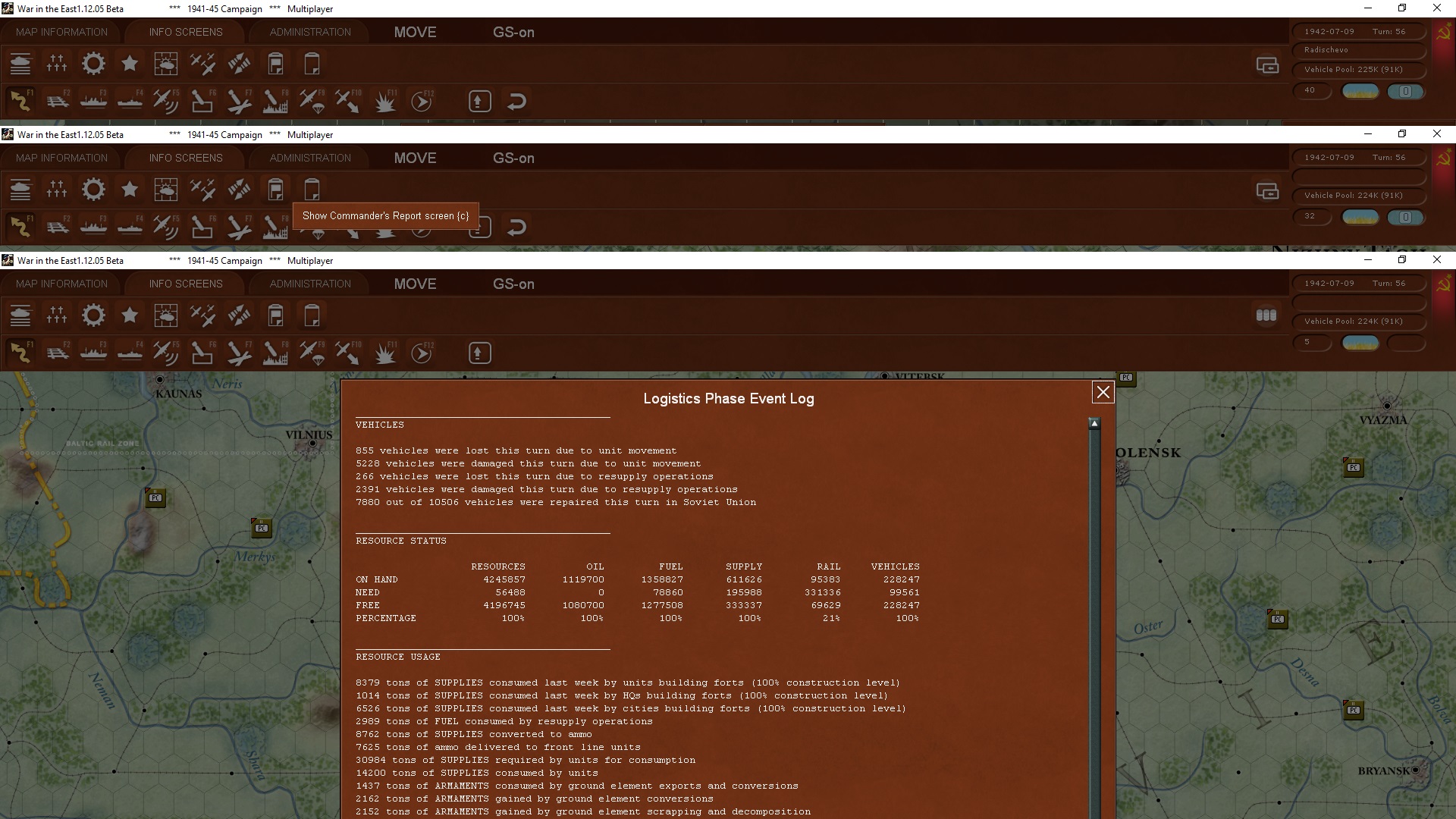The width and height of the screenshot is (1456, 819).
Task: Click PC marker south of Kaunas
Action: 155,497
